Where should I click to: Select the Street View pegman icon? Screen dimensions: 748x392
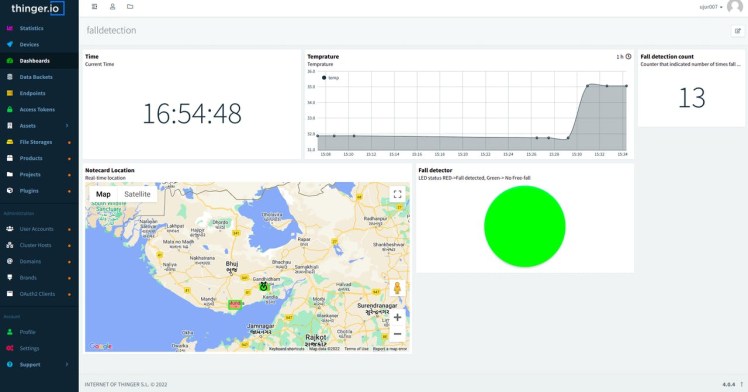click(397, 288)
